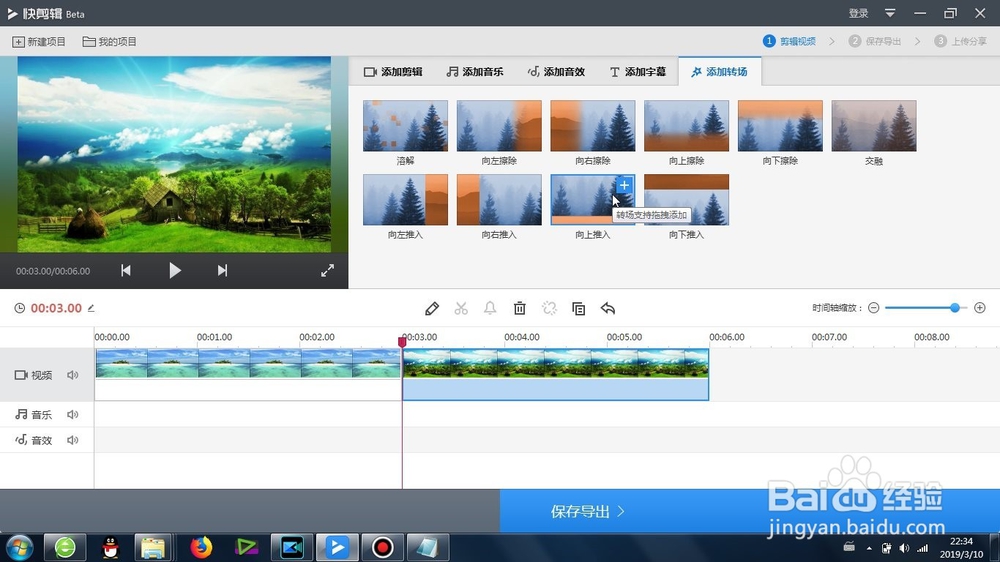This screenshot has width=1000, height=562.
Task: Select the second meadow clip on timeline
Action: 555,374
